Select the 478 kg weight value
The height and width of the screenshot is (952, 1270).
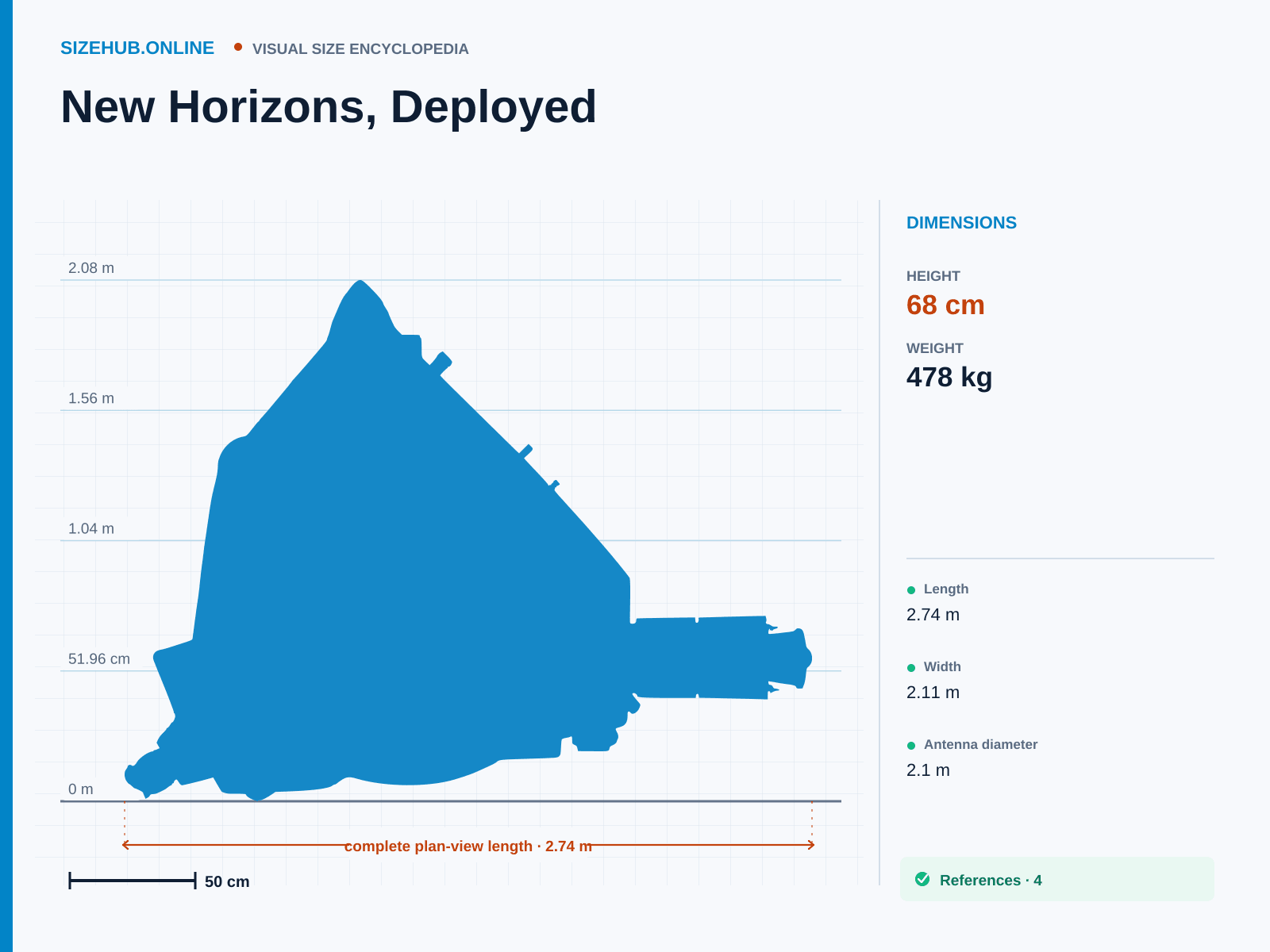tap(949, 378)
